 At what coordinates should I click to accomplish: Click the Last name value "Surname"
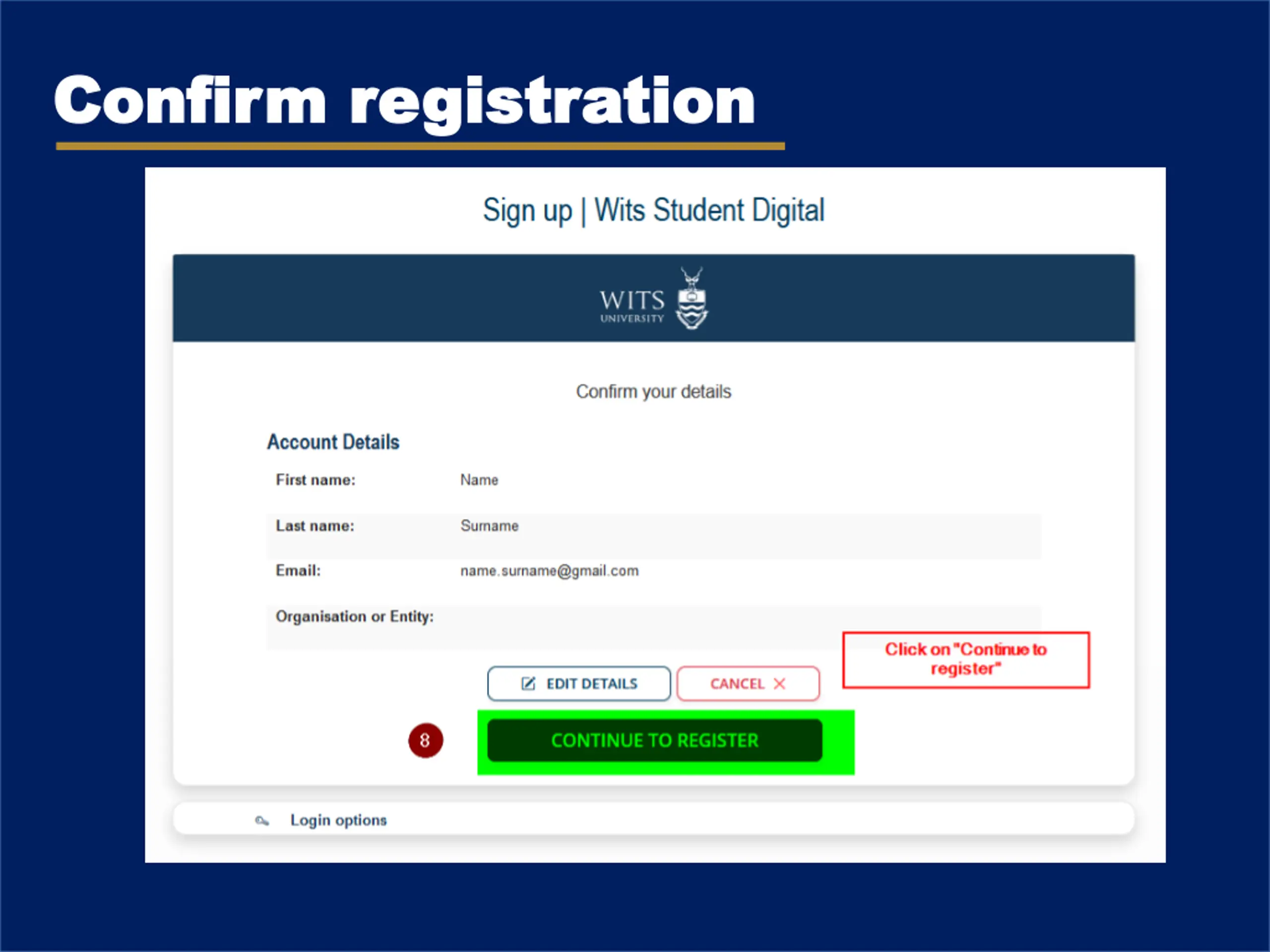click(489, 526)
